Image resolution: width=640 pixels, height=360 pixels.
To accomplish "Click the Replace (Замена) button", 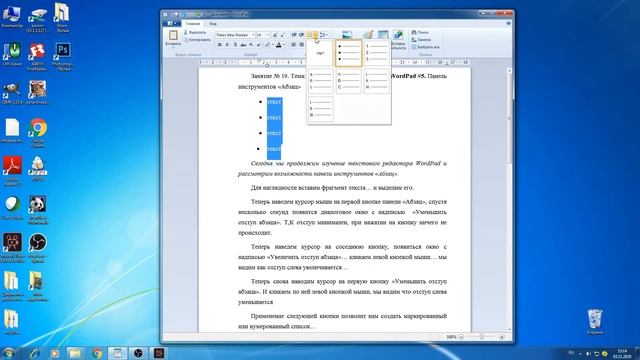I will tap(421, 40).
